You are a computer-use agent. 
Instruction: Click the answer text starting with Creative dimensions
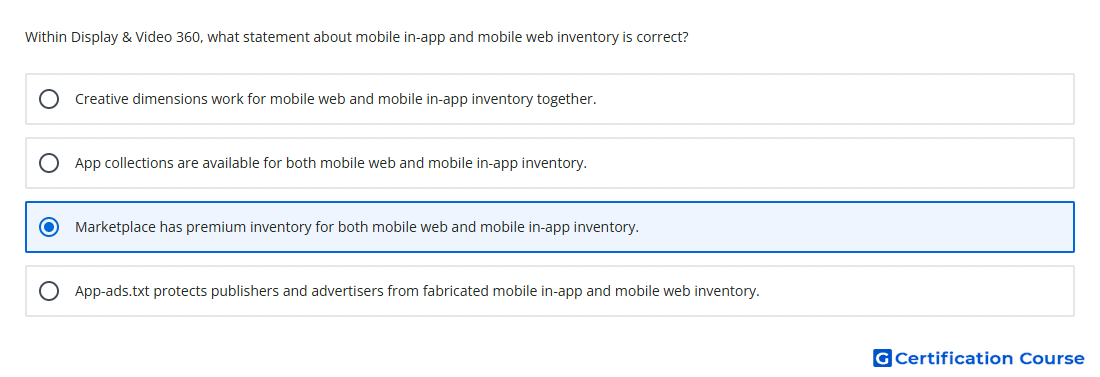335,99
